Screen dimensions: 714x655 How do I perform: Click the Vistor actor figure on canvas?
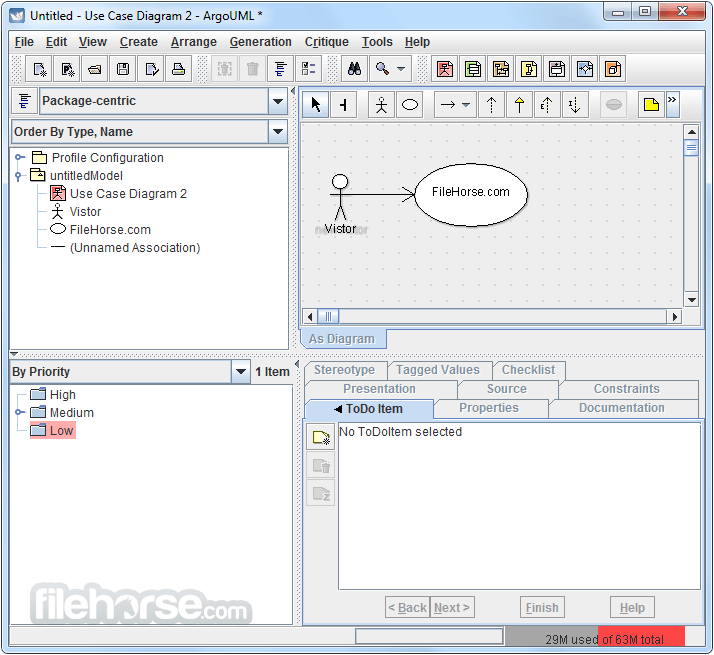click(x=340, y=197)
